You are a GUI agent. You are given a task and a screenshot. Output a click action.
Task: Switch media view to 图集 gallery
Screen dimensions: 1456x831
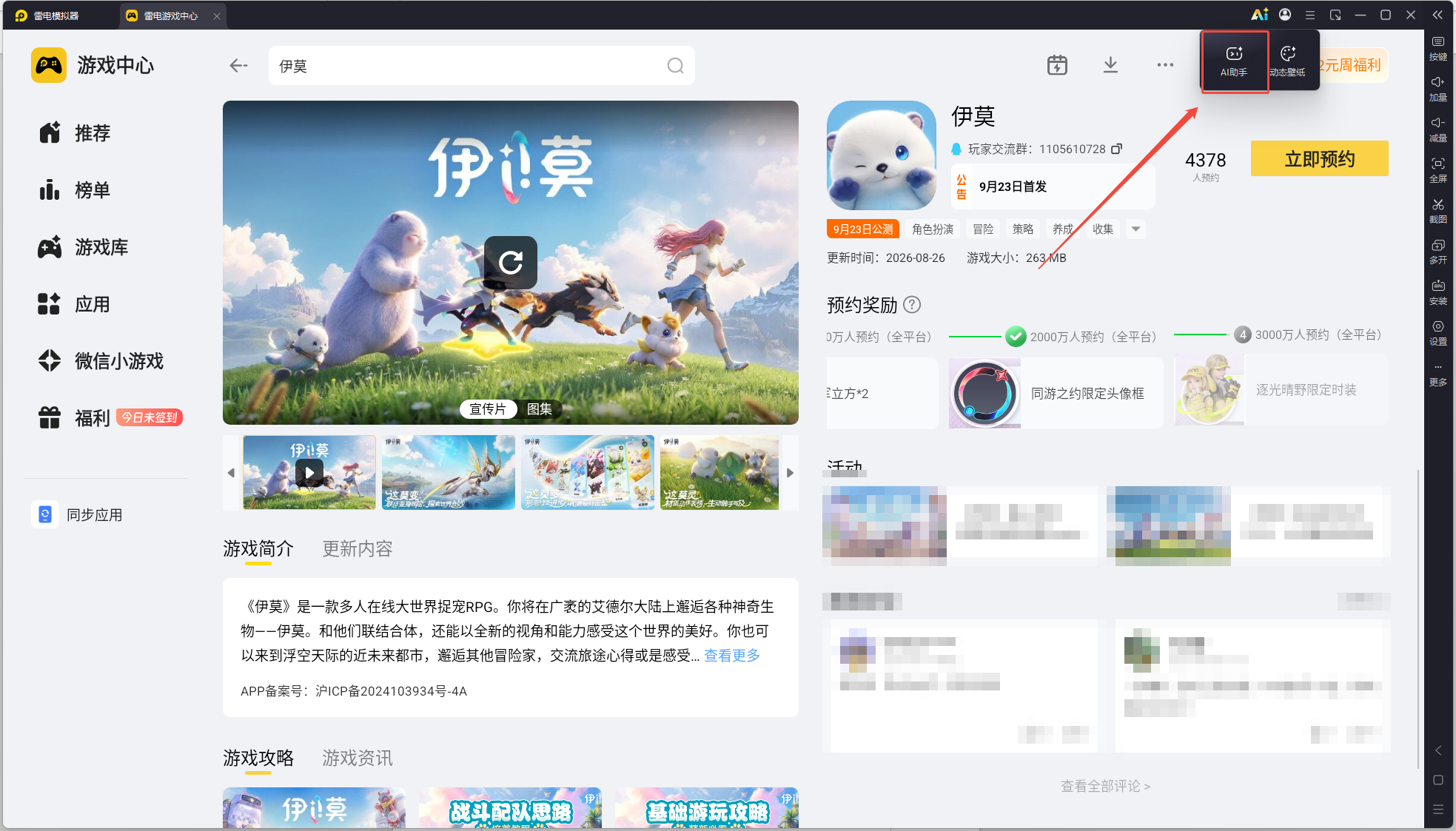point(539,409)
